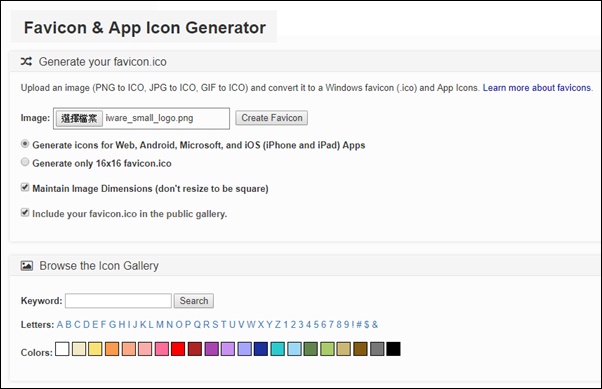Browse icons starting with letter Z

[278, 324]
